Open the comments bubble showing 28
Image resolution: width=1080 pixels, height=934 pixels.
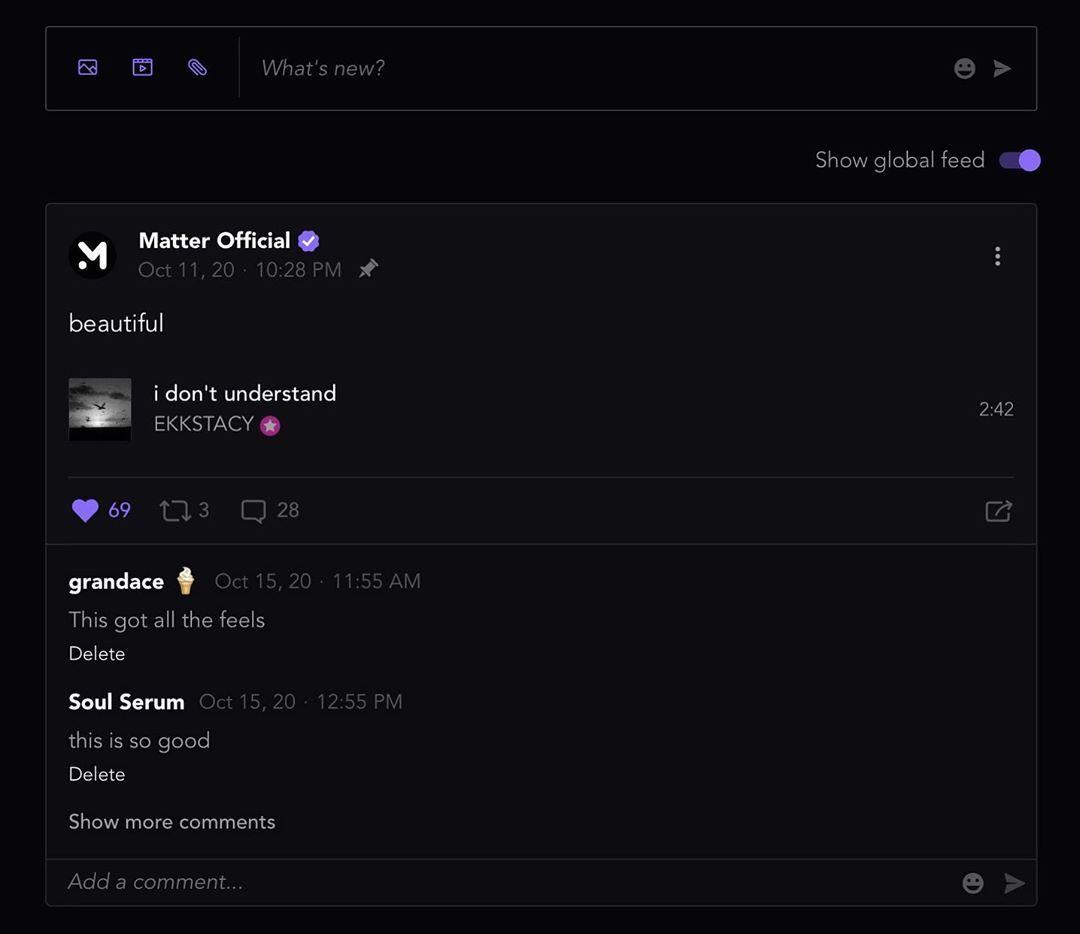[x=254, y=511]
